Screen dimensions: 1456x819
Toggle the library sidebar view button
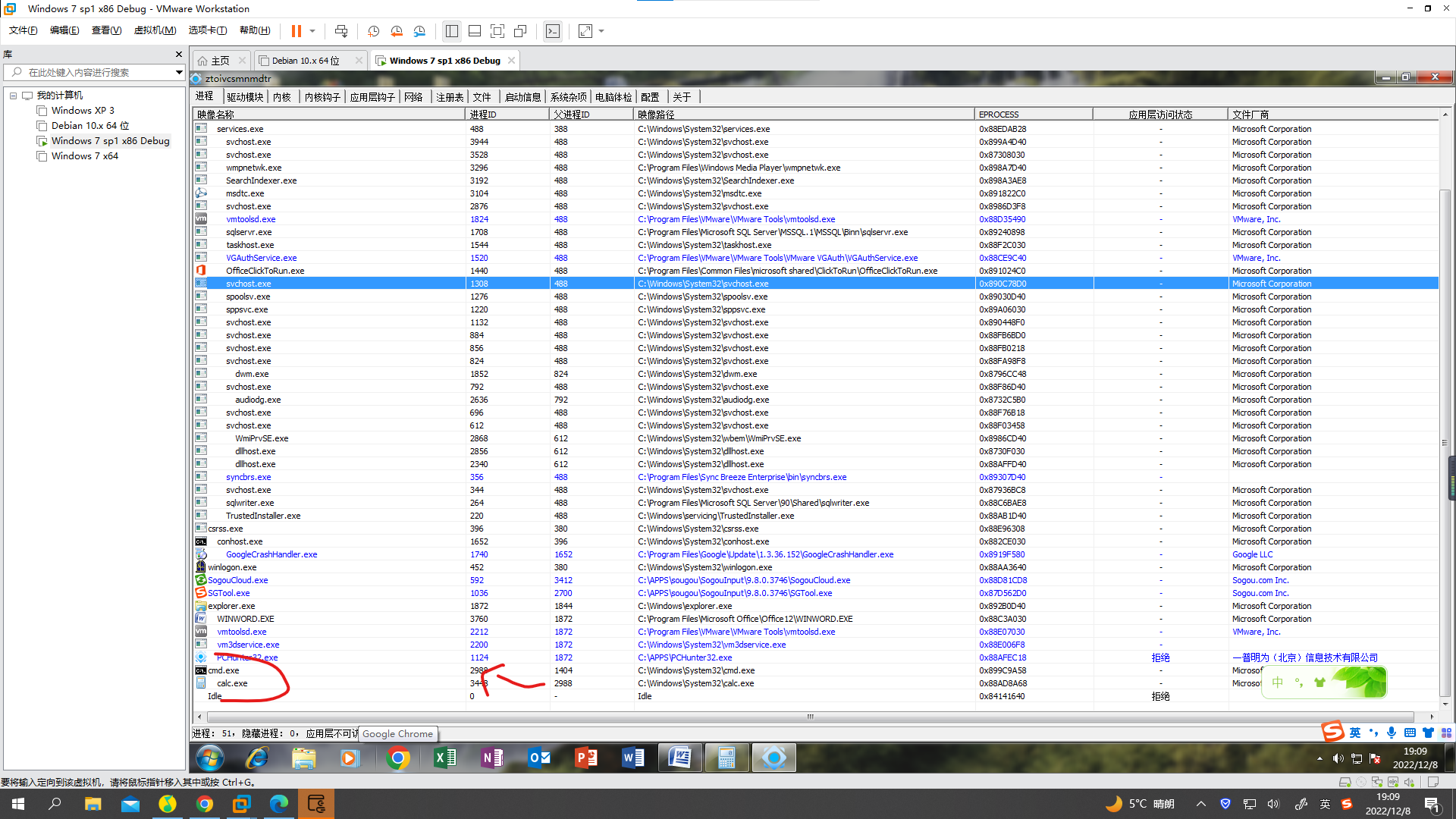(x=452, y=31)
